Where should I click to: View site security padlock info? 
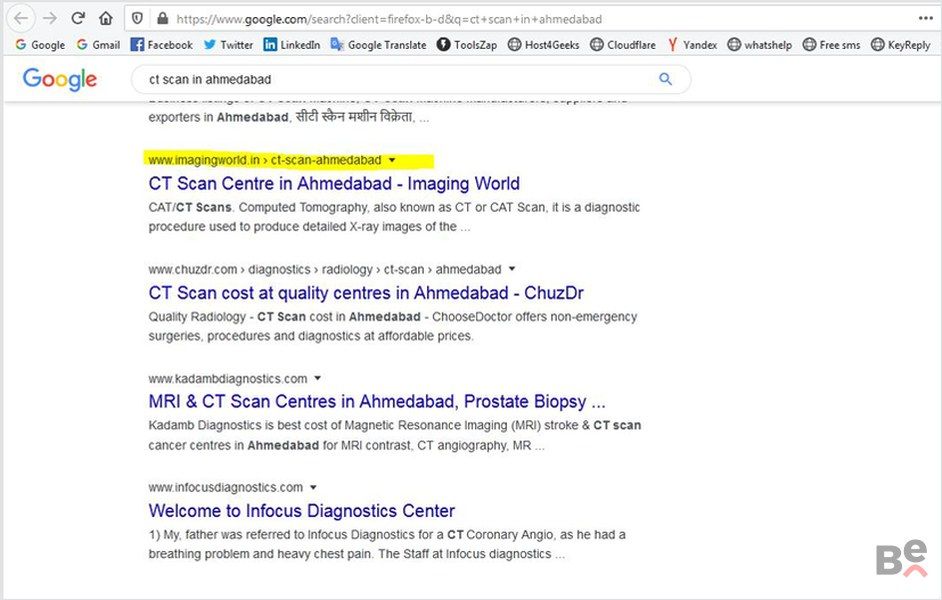(x=162, y=19)
